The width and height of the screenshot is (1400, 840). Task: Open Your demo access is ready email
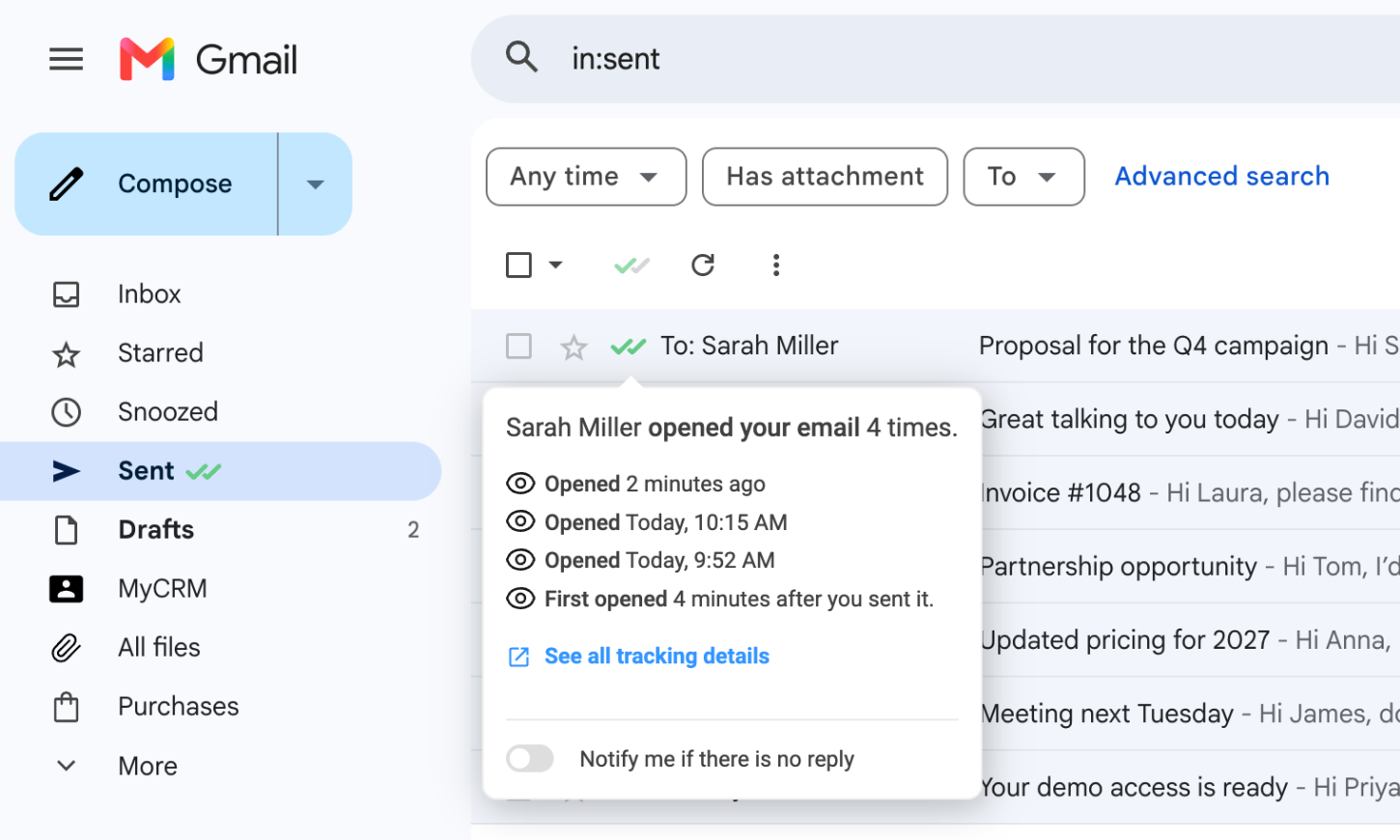click(1134, 787)
